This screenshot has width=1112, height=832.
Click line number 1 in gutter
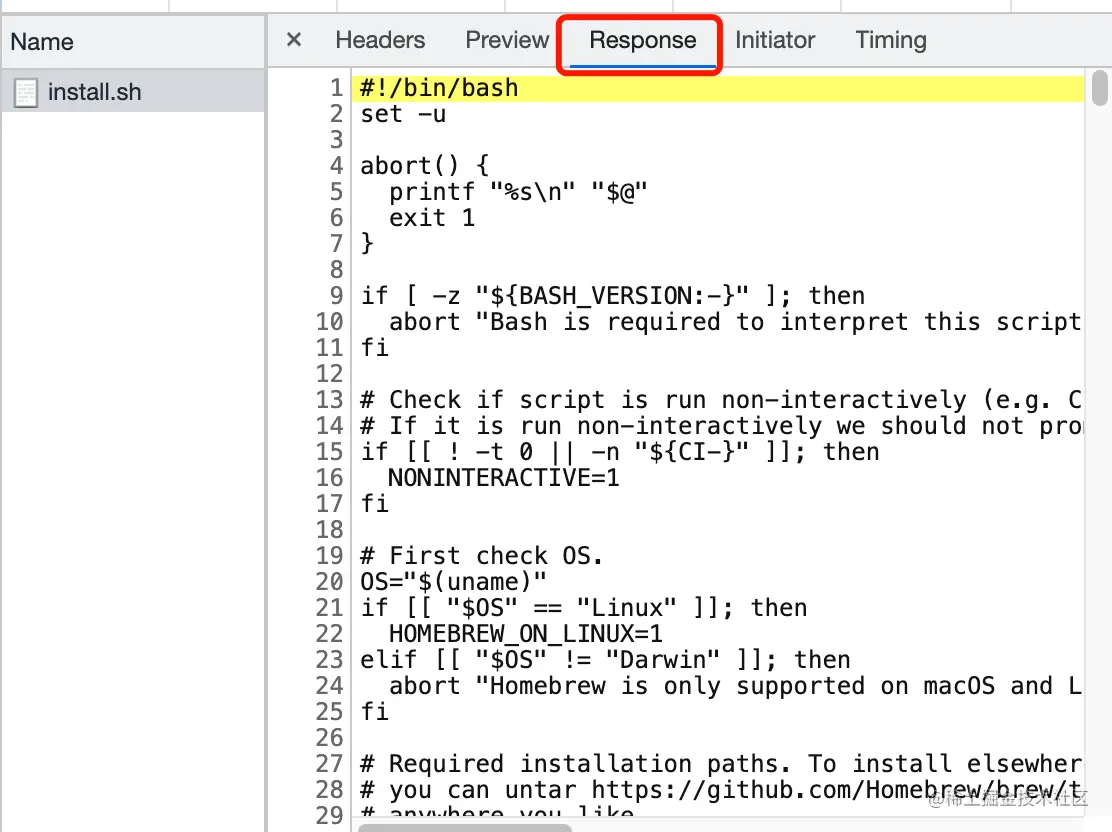(337, 88)
